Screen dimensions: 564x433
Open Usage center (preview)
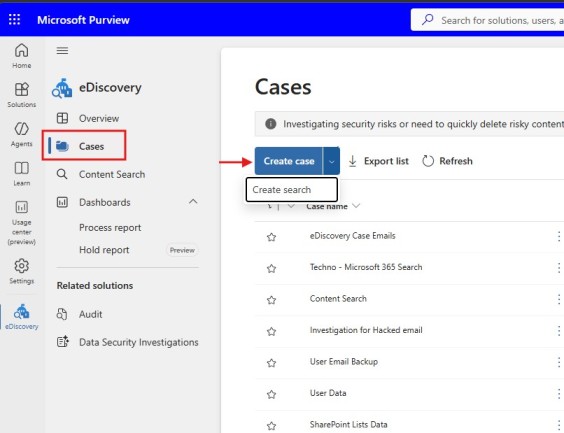coord(22,223)
